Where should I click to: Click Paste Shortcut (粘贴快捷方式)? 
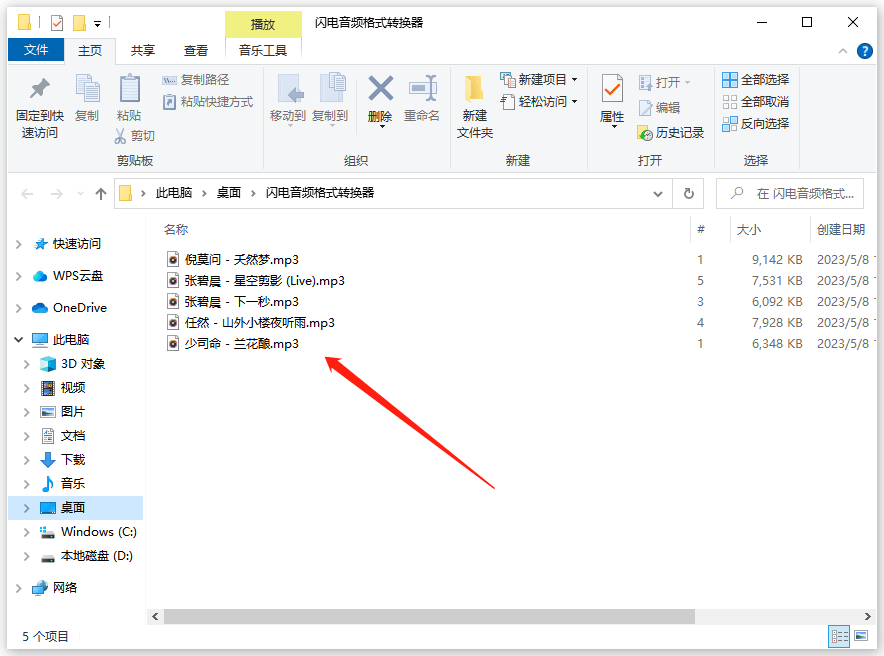[207, 102]
